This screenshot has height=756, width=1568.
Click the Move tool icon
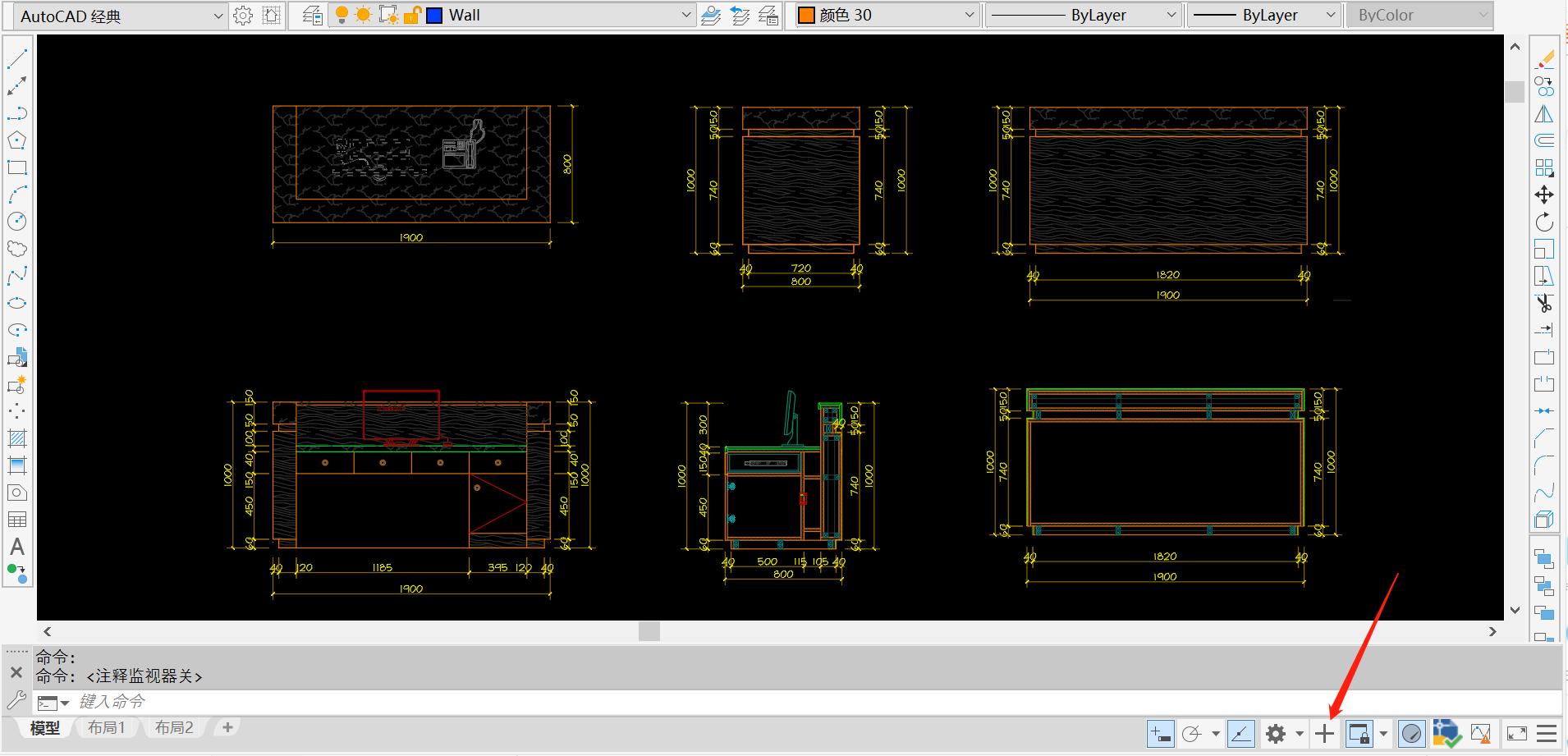pos(1544,195)
